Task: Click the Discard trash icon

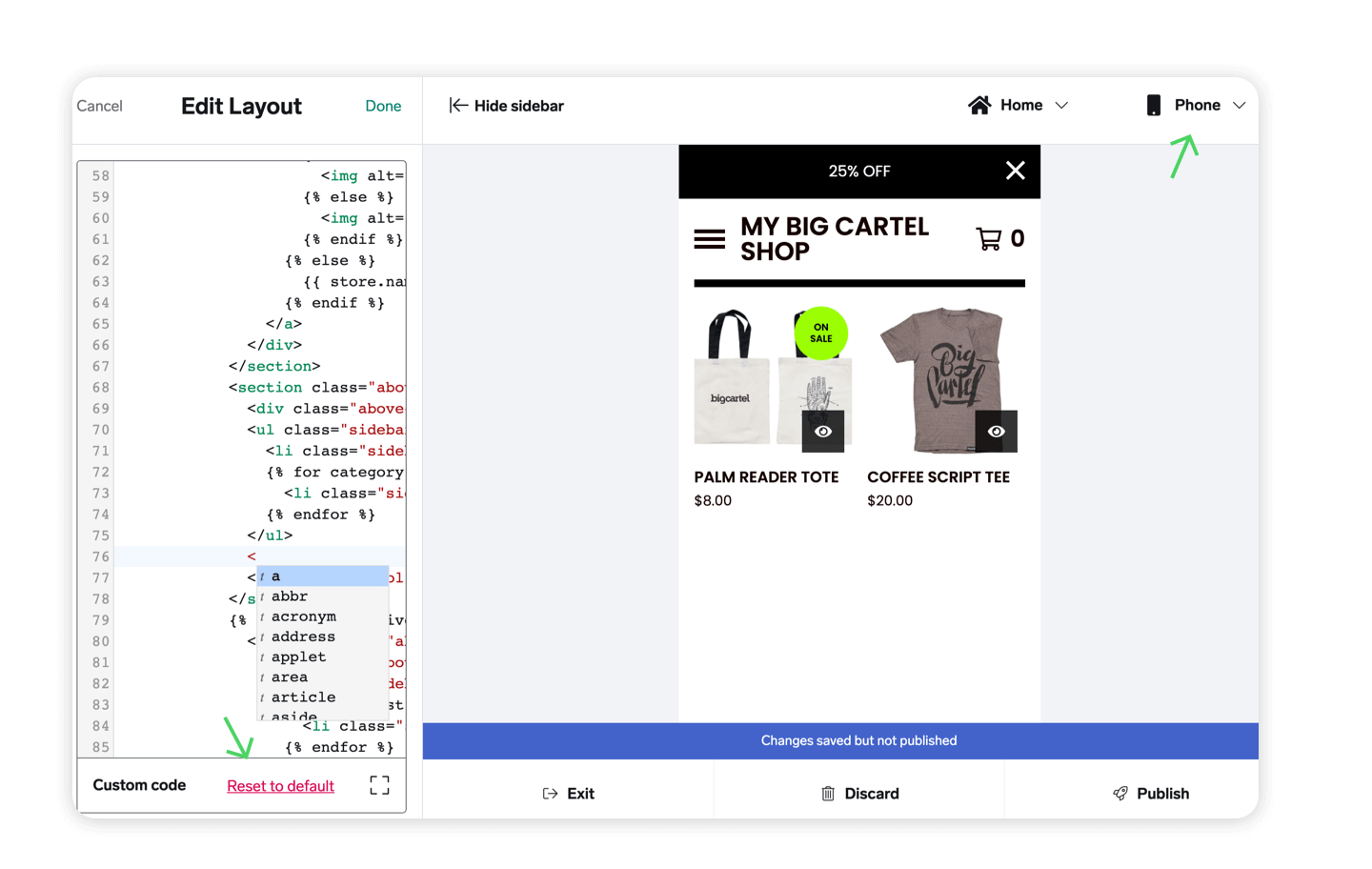Action: click(828, 794)
